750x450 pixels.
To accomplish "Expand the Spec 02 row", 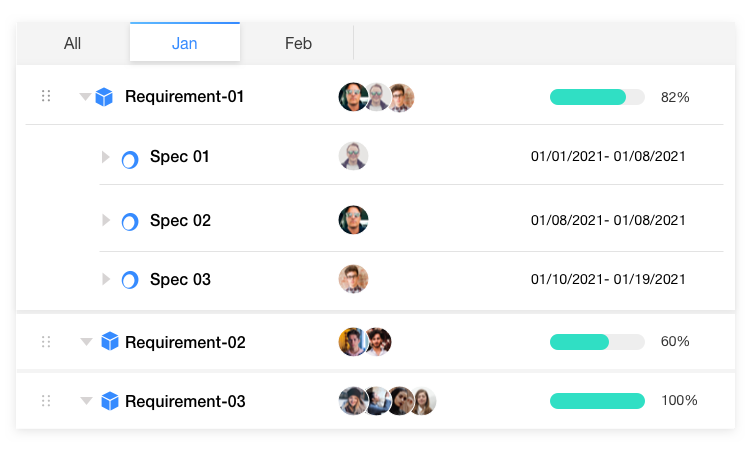I will [106, 220].
